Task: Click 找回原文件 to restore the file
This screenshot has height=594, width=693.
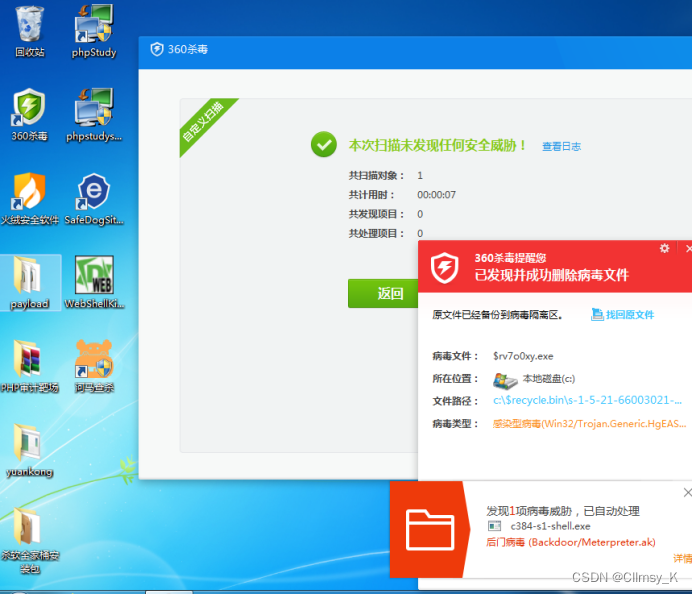Action: point(622,314)
